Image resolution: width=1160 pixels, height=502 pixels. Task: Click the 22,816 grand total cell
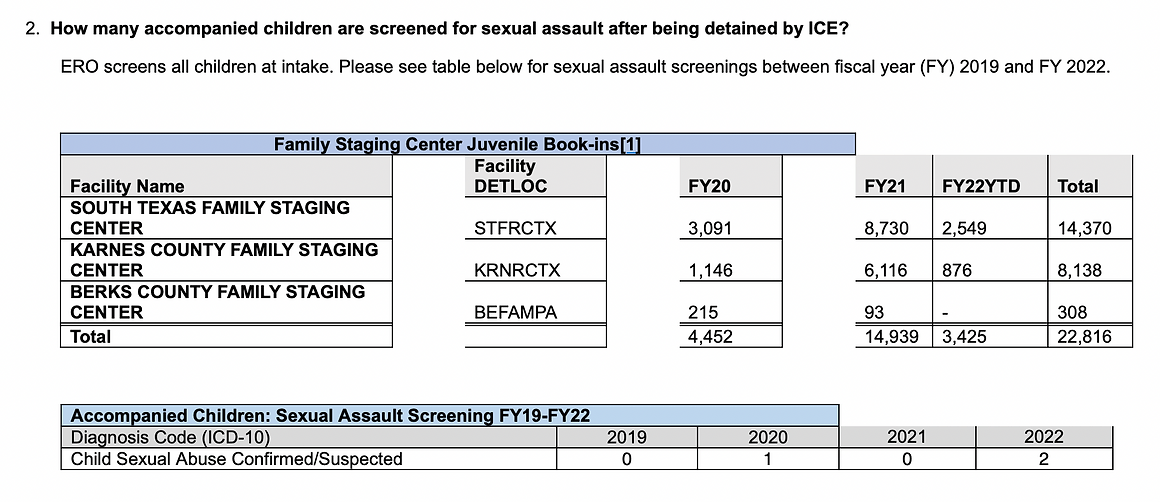point(1085,337)
